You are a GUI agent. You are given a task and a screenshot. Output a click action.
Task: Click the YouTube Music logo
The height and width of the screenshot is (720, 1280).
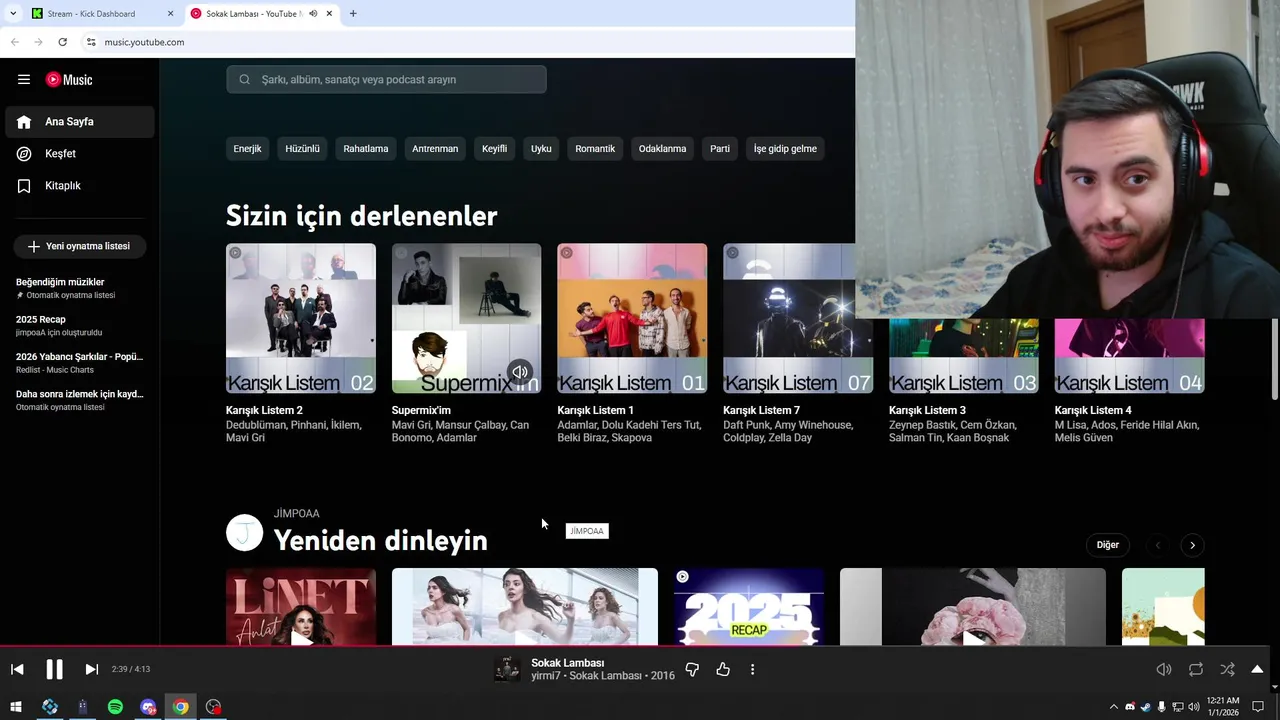click(69, 80)
